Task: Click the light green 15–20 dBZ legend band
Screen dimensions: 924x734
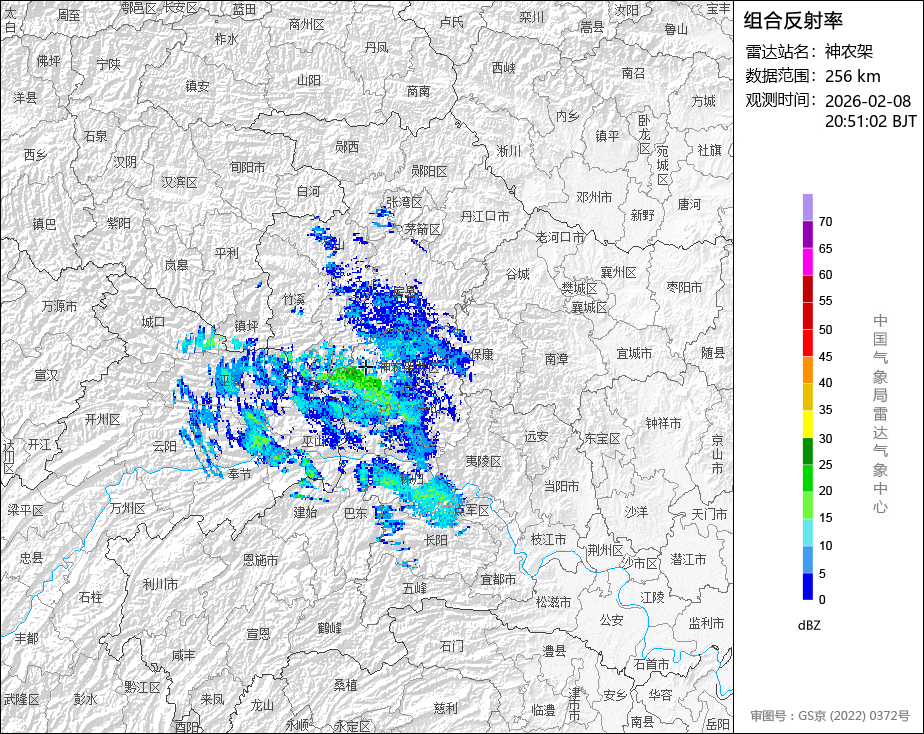Action: 807,505
